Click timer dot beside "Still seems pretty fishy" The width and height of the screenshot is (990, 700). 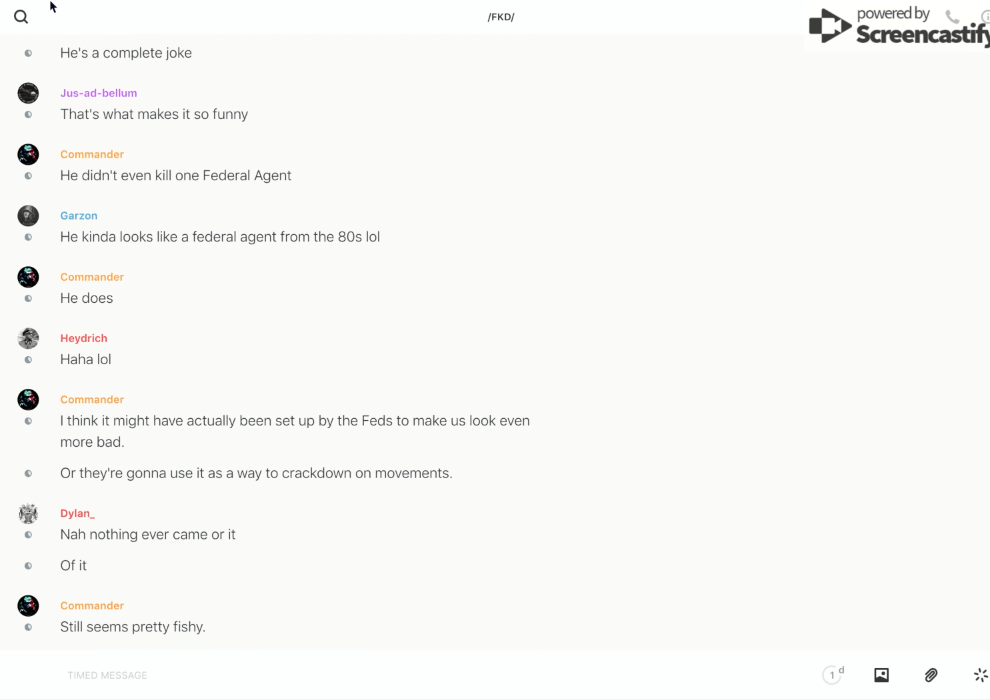click(x=28, y=627)
